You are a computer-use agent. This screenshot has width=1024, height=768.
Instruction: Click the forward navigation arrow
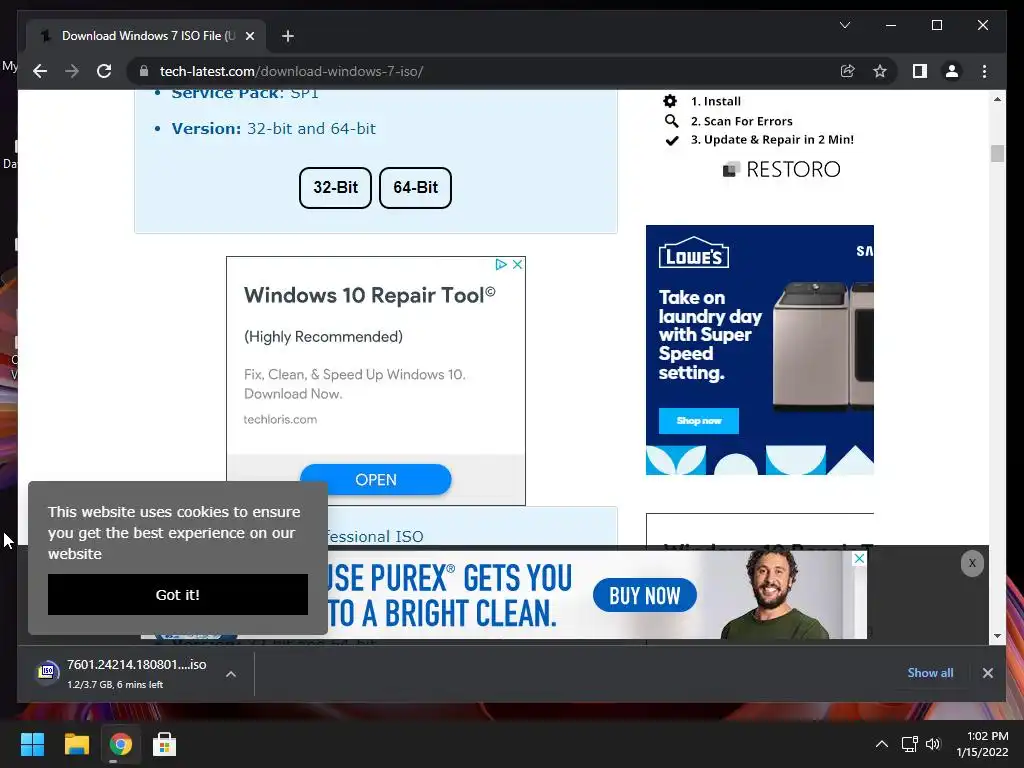click(x=72, y=71)
